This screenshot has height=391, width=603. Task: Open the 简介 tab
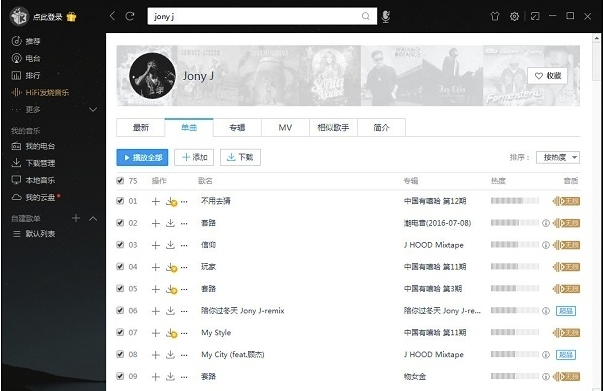click(x=381, y=128)
